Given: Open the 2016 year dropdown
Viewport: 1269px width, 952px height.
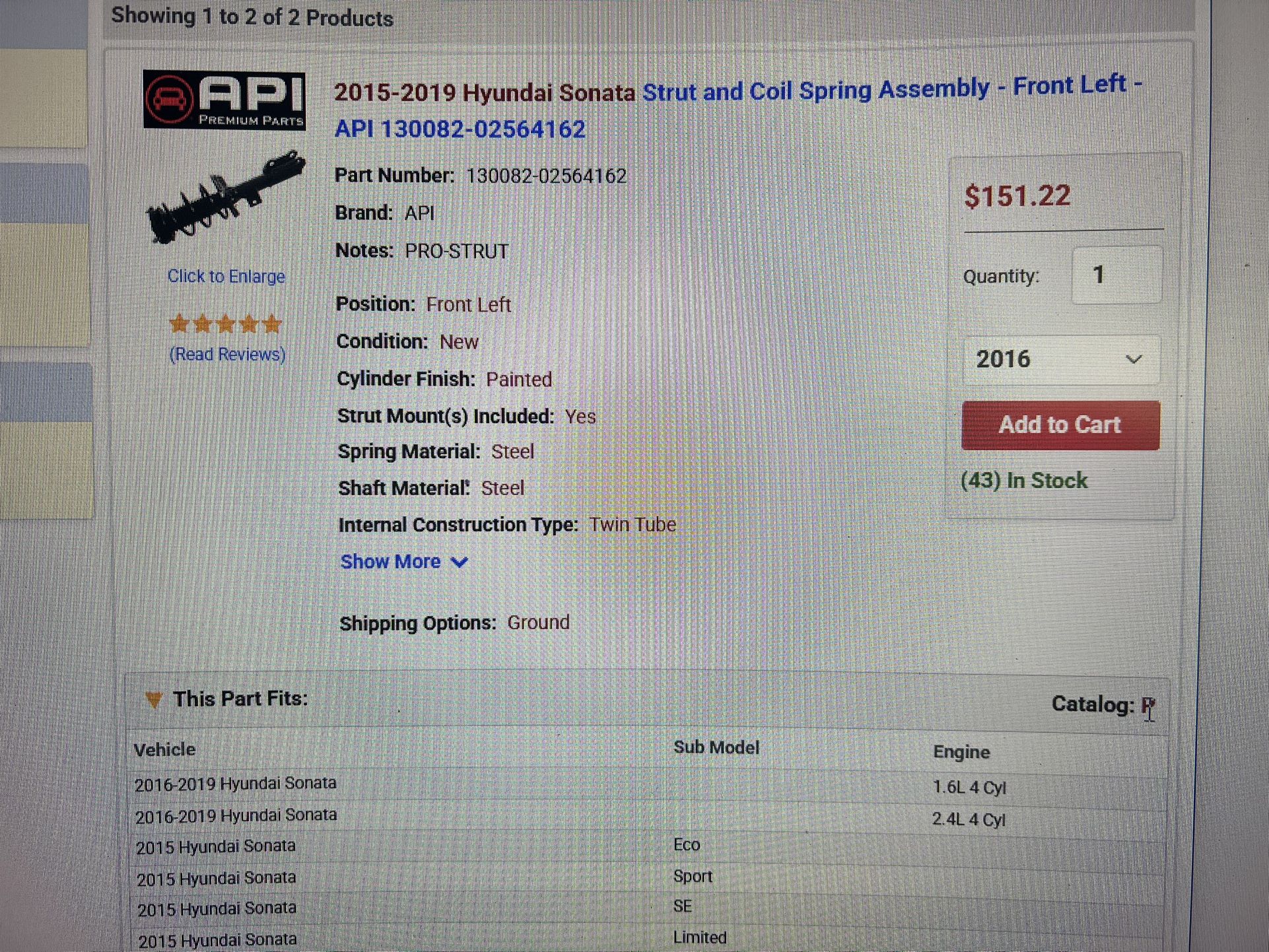Looking at the screenshot, I should (x=1060, y=360).
